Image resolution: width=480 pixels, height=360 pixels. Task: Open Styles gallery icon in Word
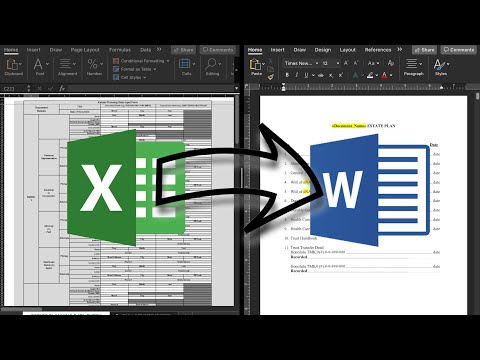pos(441,67)
